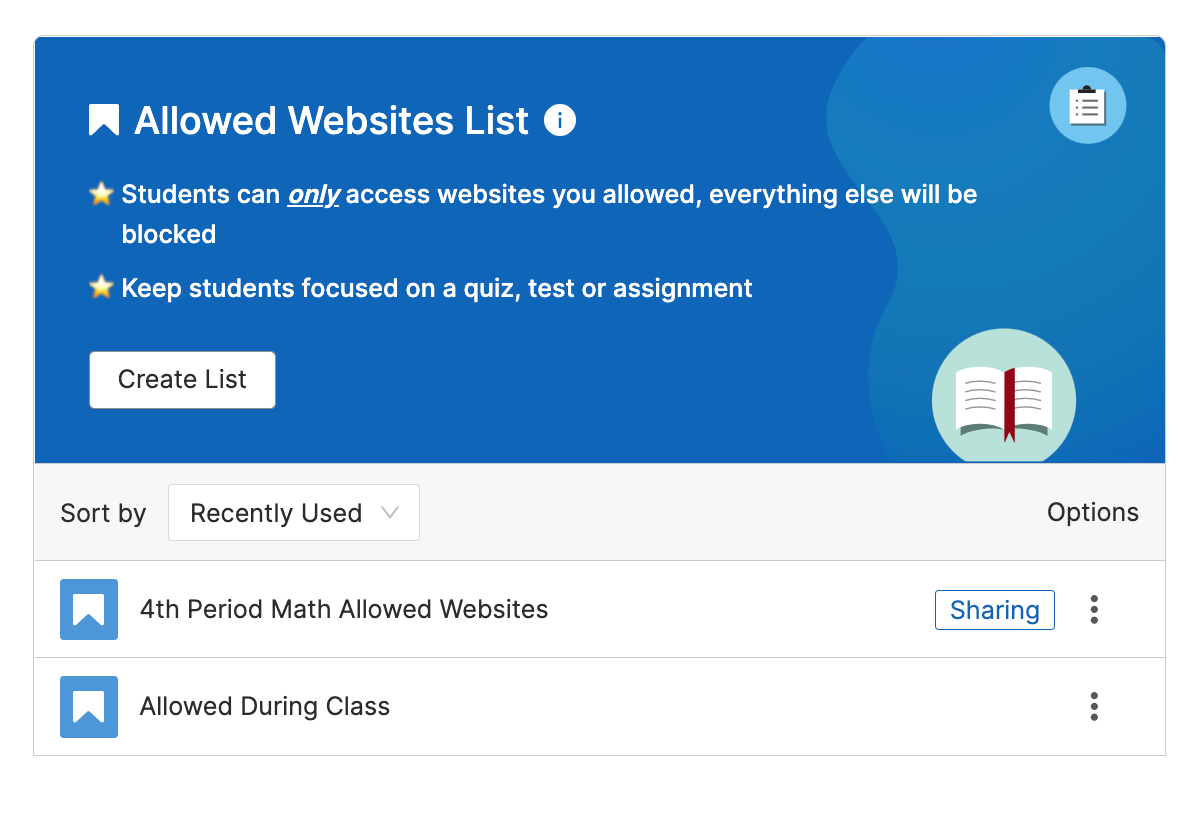Image resolution: width=1202 pixels, height=826 pixels.
Task: Expand the chevron on the sort selector
Action: coord(390,512)
